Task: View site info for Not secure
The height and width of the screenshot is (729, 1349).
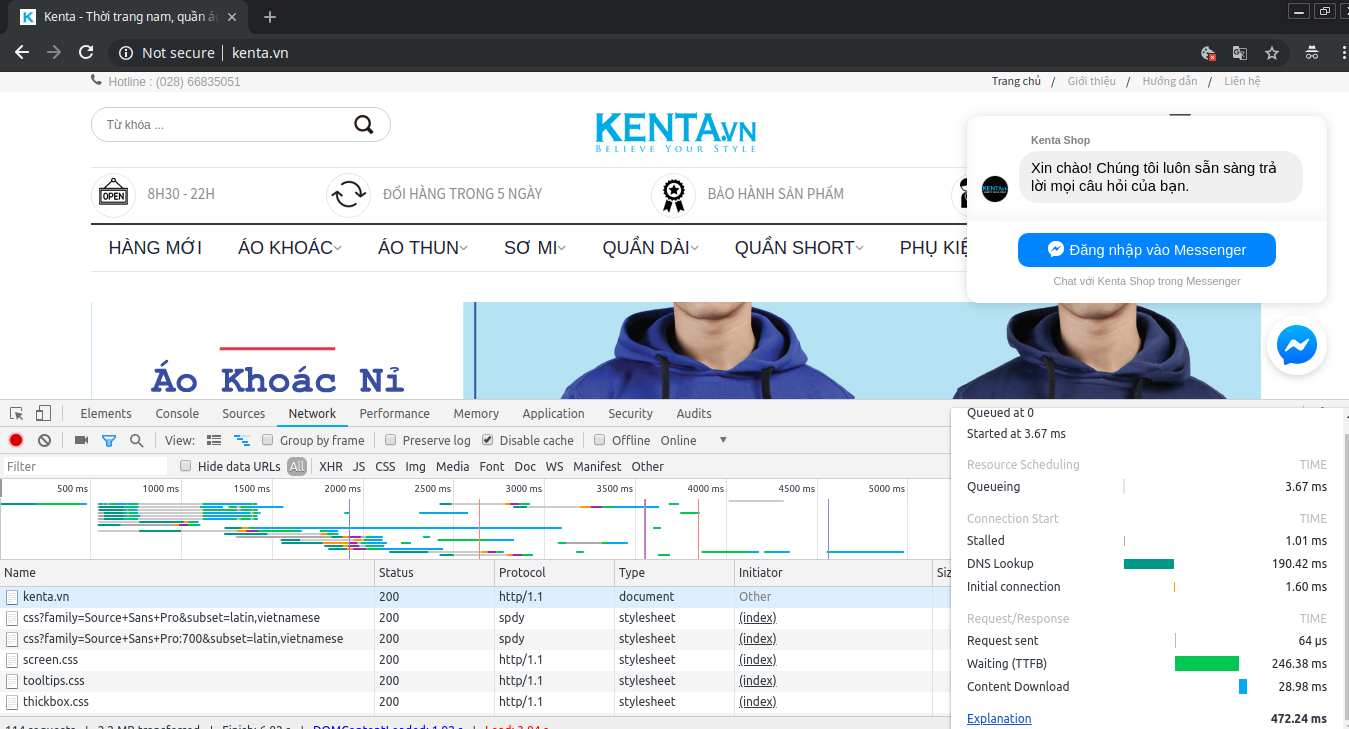Action: pyautogui.click(x=166, y=53)
